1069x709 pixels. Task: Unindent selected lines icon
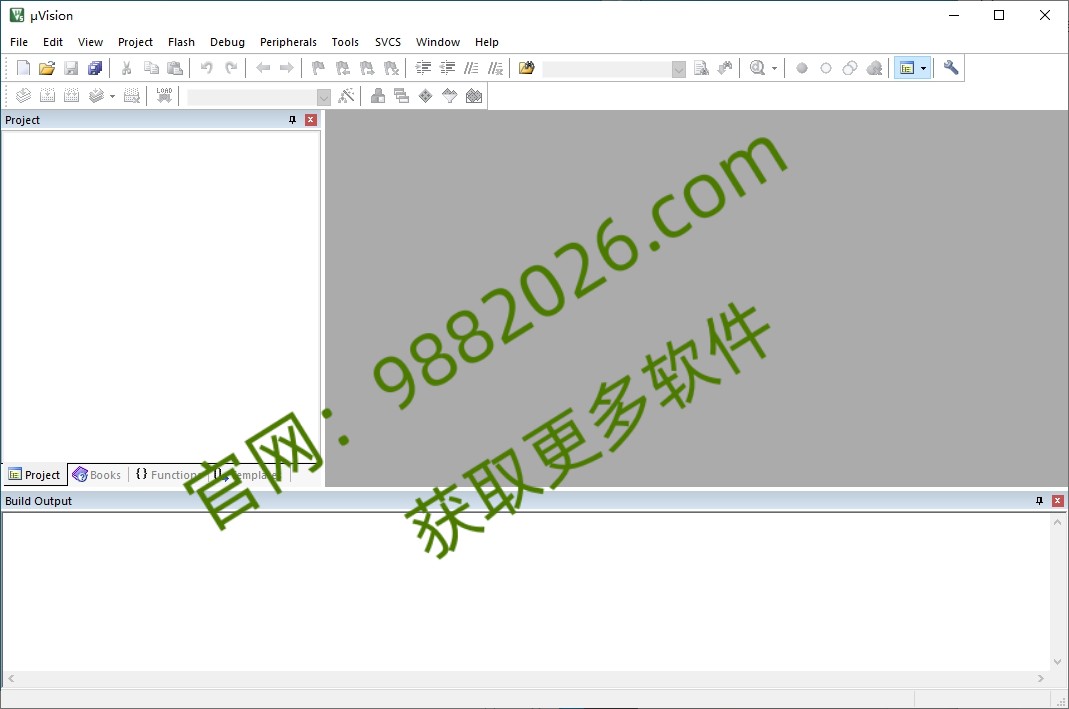pos(447,68)
